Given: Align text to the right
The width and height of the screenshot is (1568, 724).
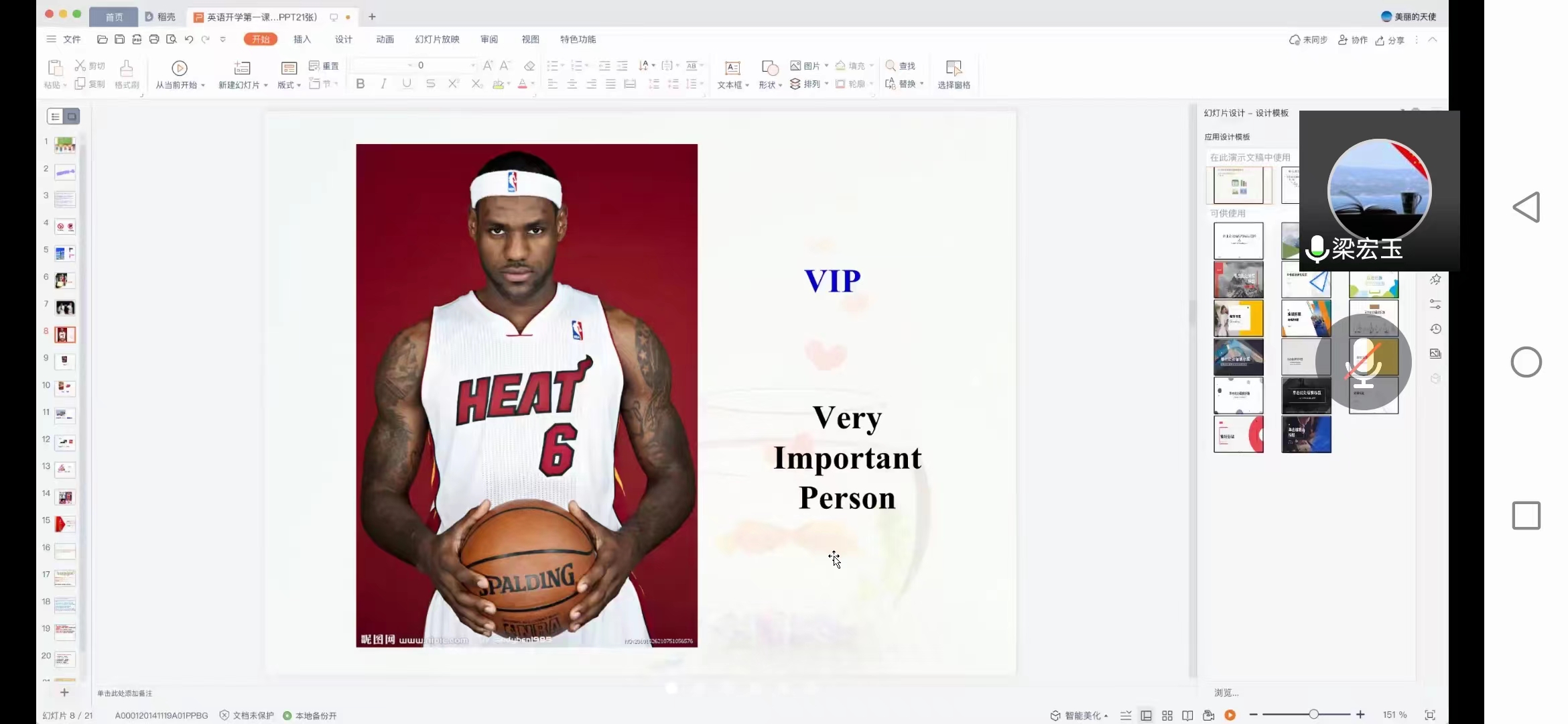Looking at the screenshot, I should 592,84.
